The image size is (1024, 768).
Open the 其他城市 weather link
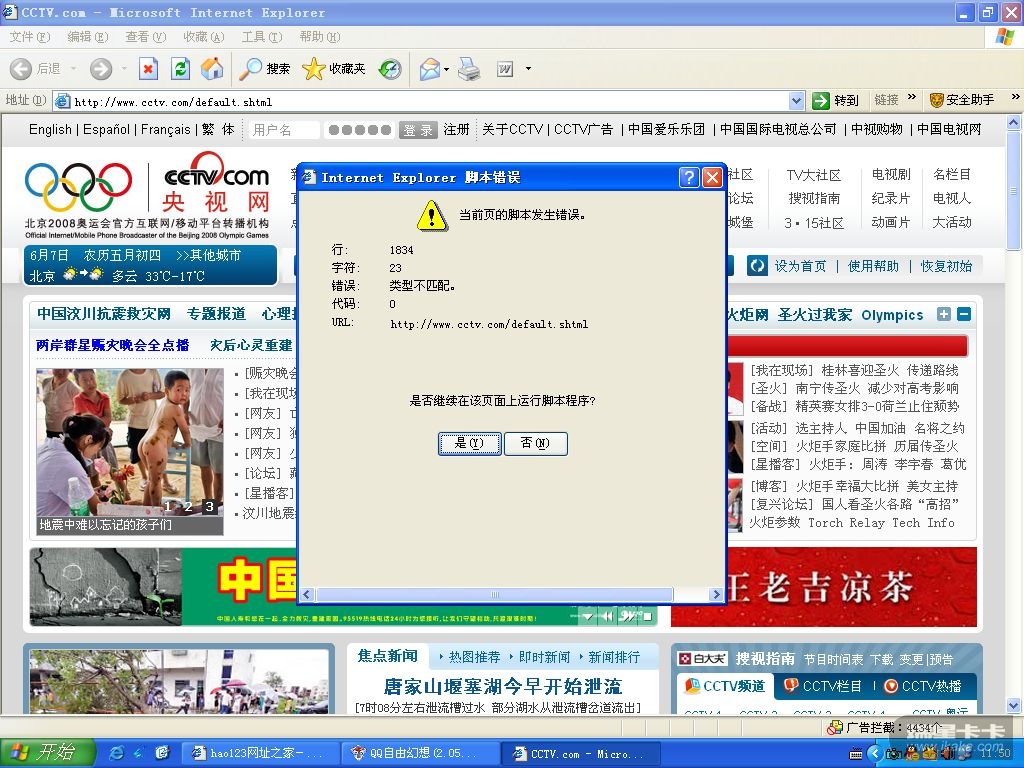click(209, 255)
